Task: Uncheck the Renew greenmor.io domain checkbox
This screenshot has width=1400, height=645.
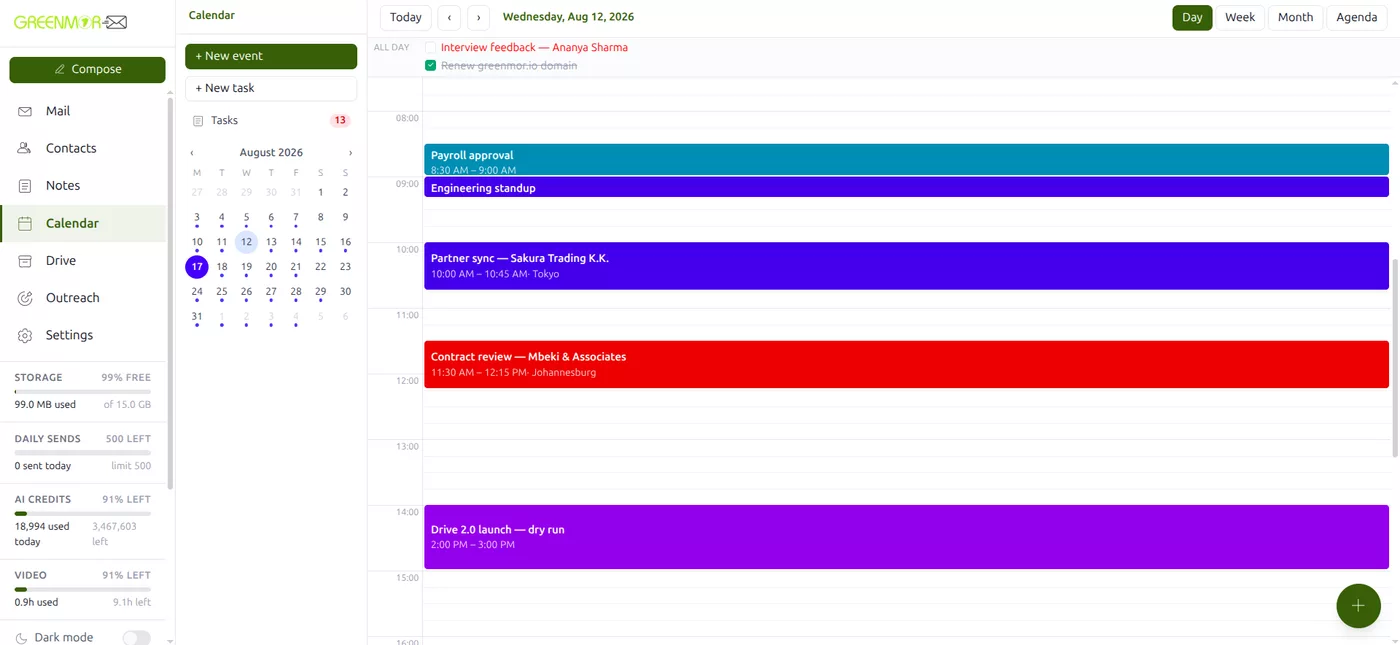Action: [x=430, y=65]
